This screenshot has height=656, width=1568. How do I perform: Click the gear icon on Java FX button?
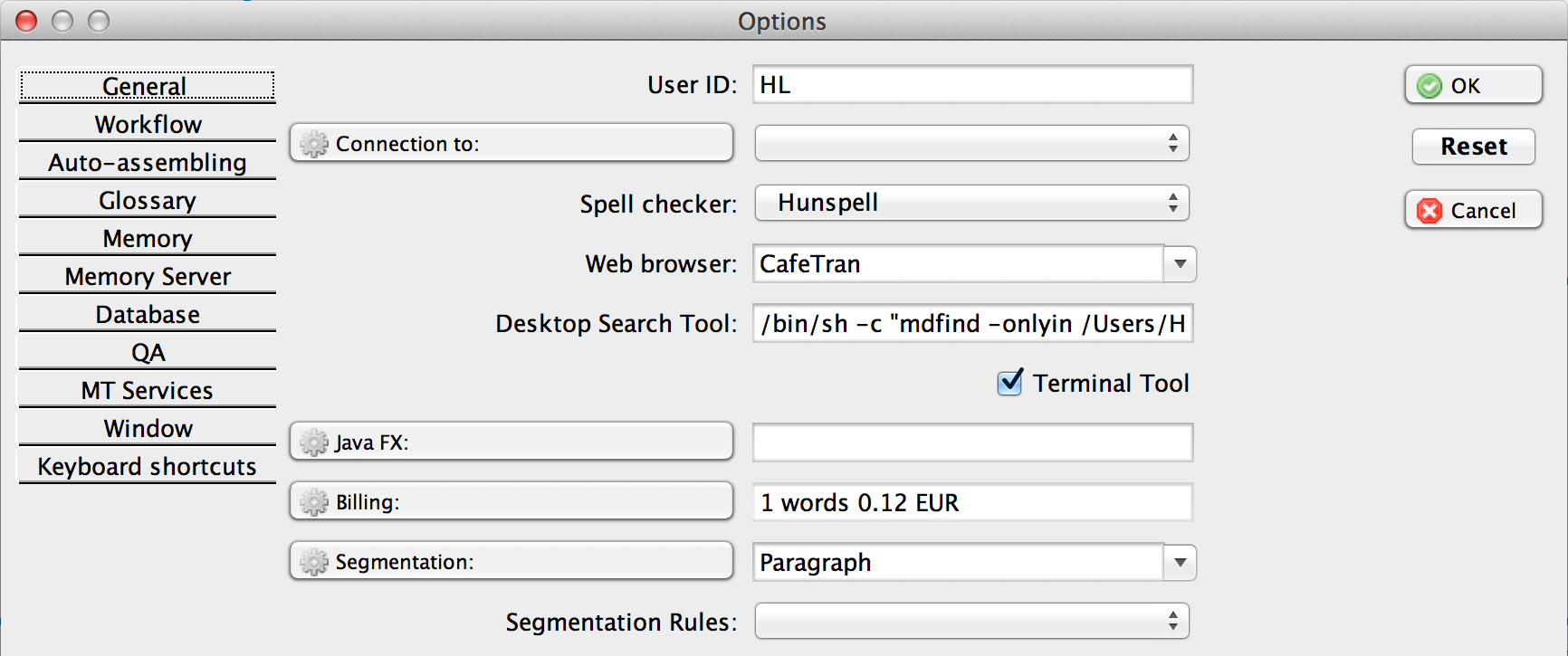click(314, 442)
